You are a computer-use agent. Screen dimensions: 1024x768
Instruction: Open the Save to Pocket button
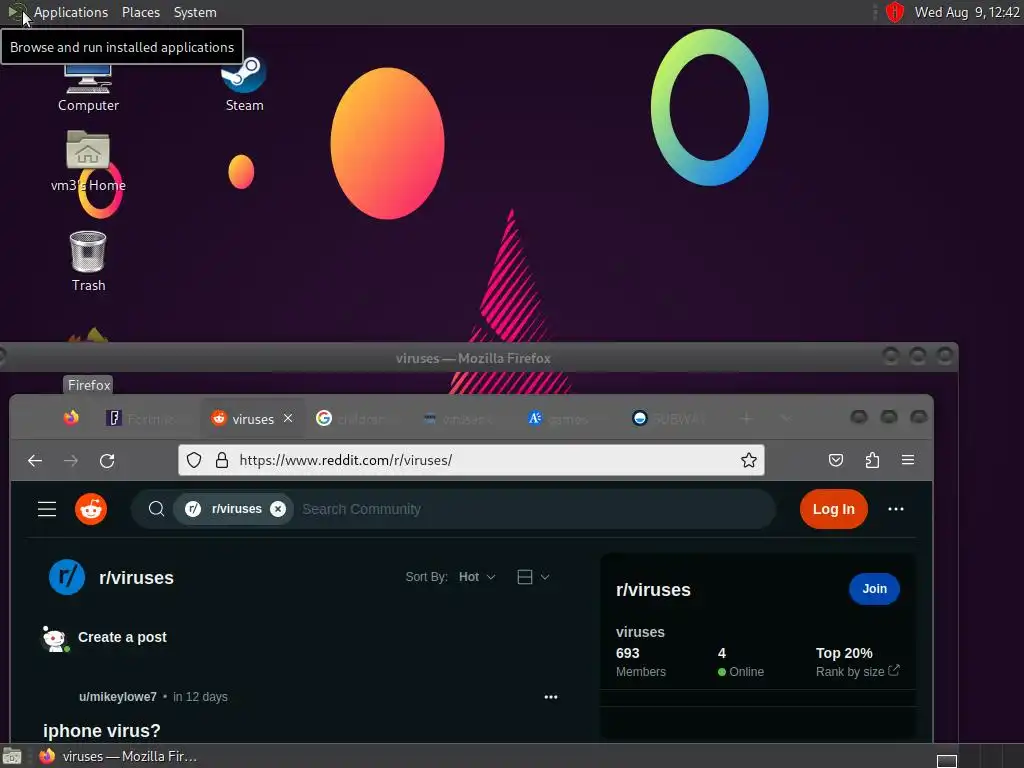click(x=835, y=460)
